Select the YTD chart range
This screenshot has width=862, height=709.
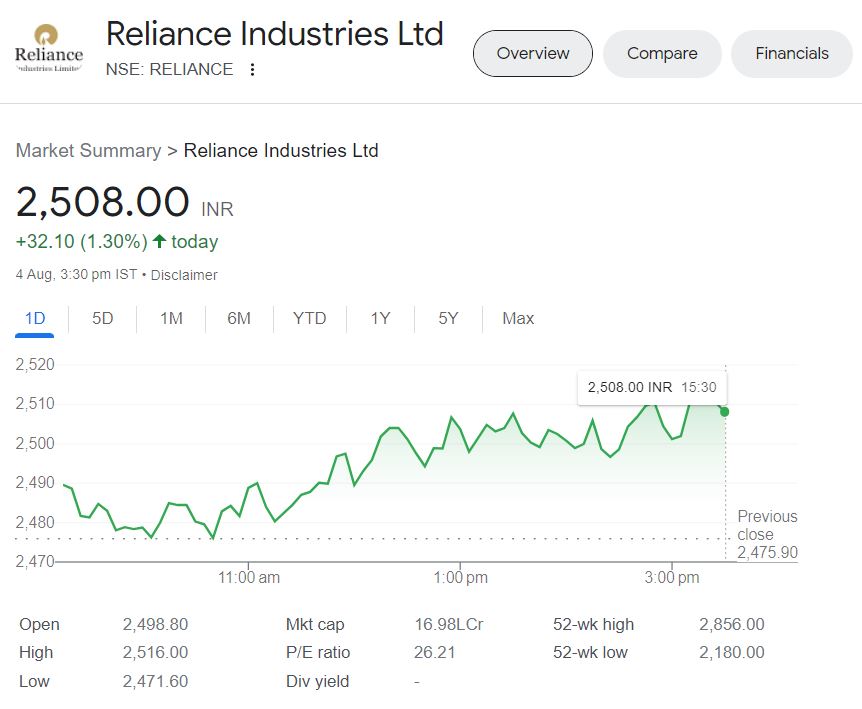click(309, 319)
